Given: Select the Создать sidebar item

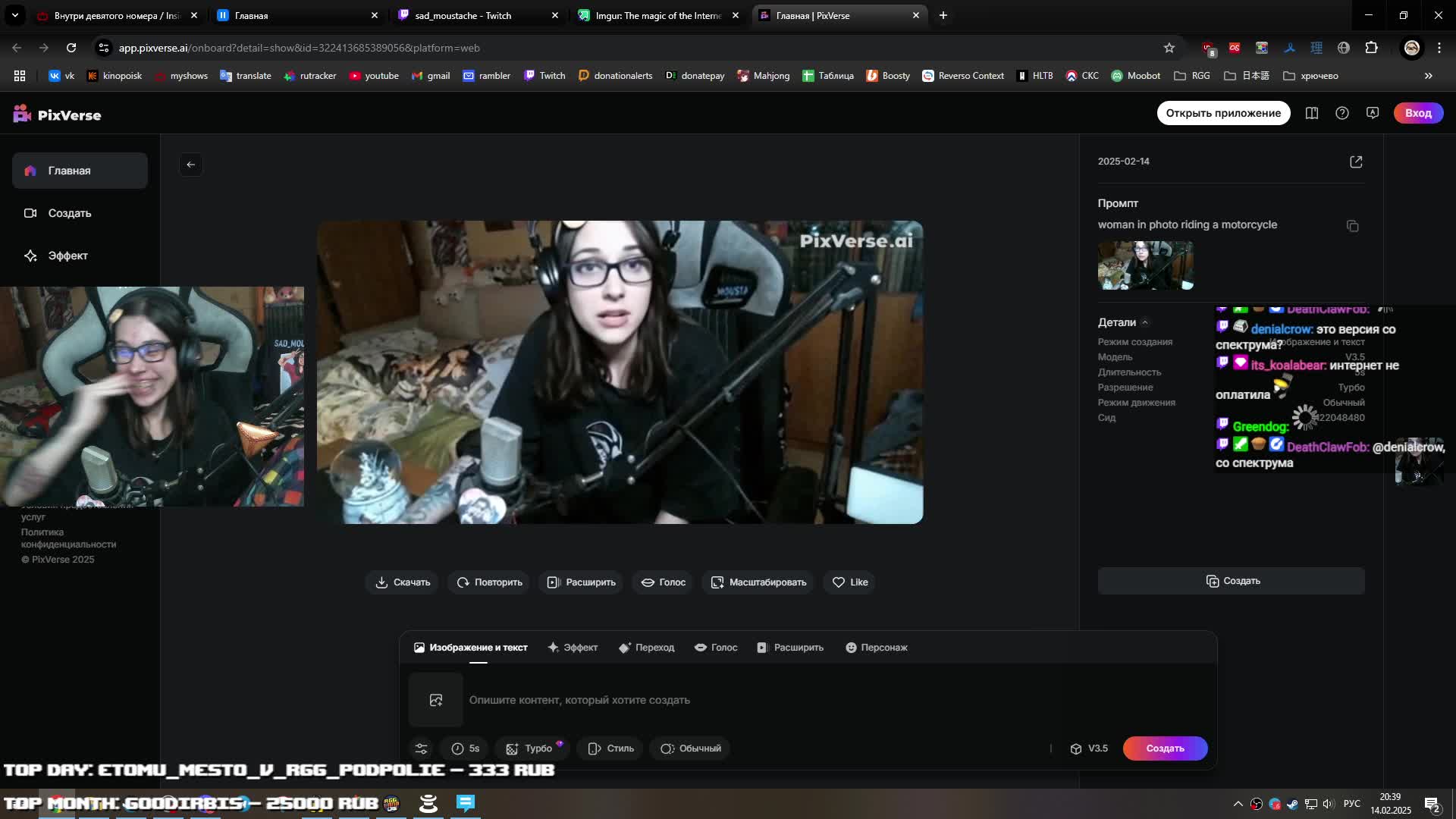Looking at the screenshot, I should tap(80, 213).
